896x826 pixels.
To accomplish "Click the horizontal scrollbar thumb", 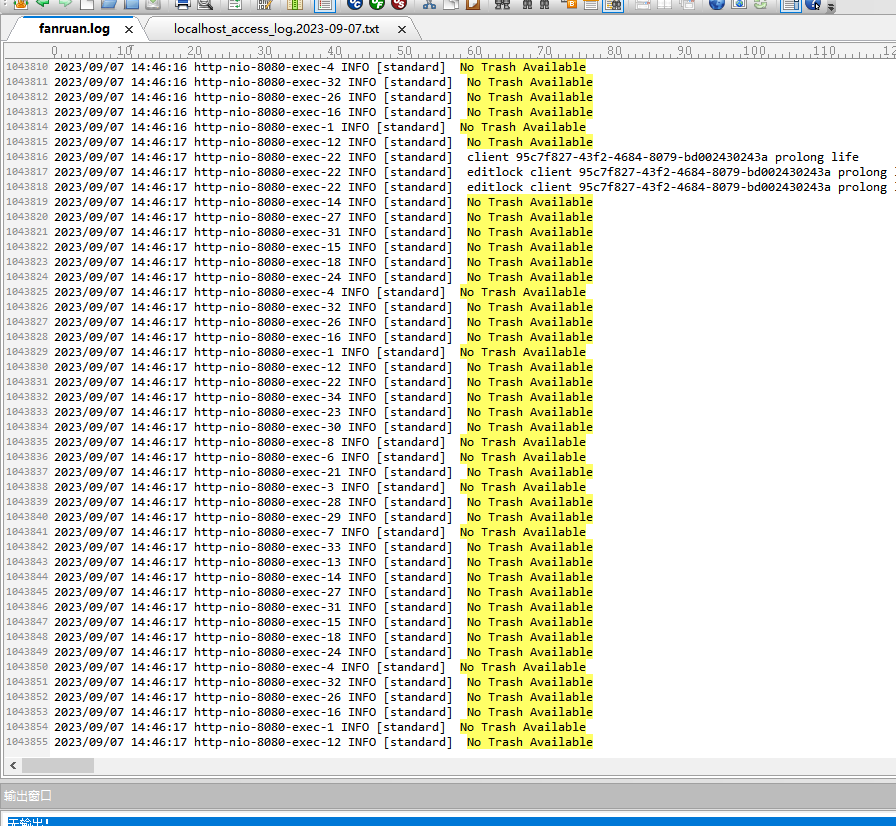I will click(58, 765).
